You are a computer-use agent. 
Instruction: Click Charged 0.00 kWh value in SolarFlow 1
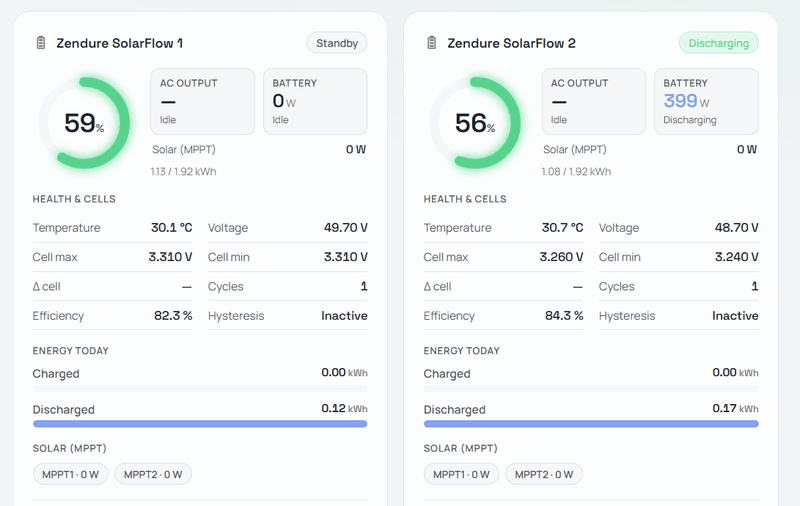pos(344,373)
